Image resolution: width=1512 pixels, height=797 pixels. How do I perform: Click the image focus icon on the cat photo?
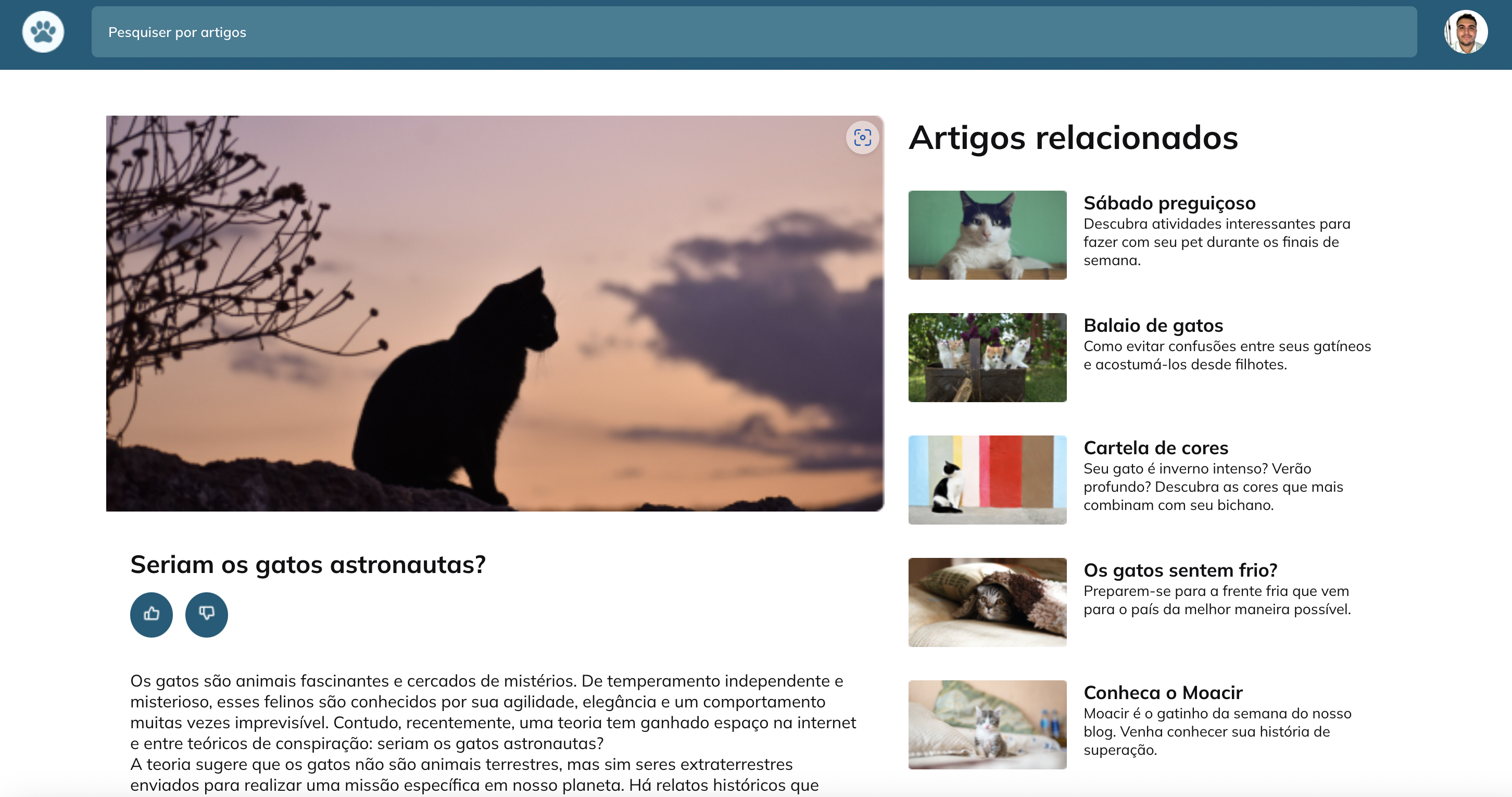(862, 138)
